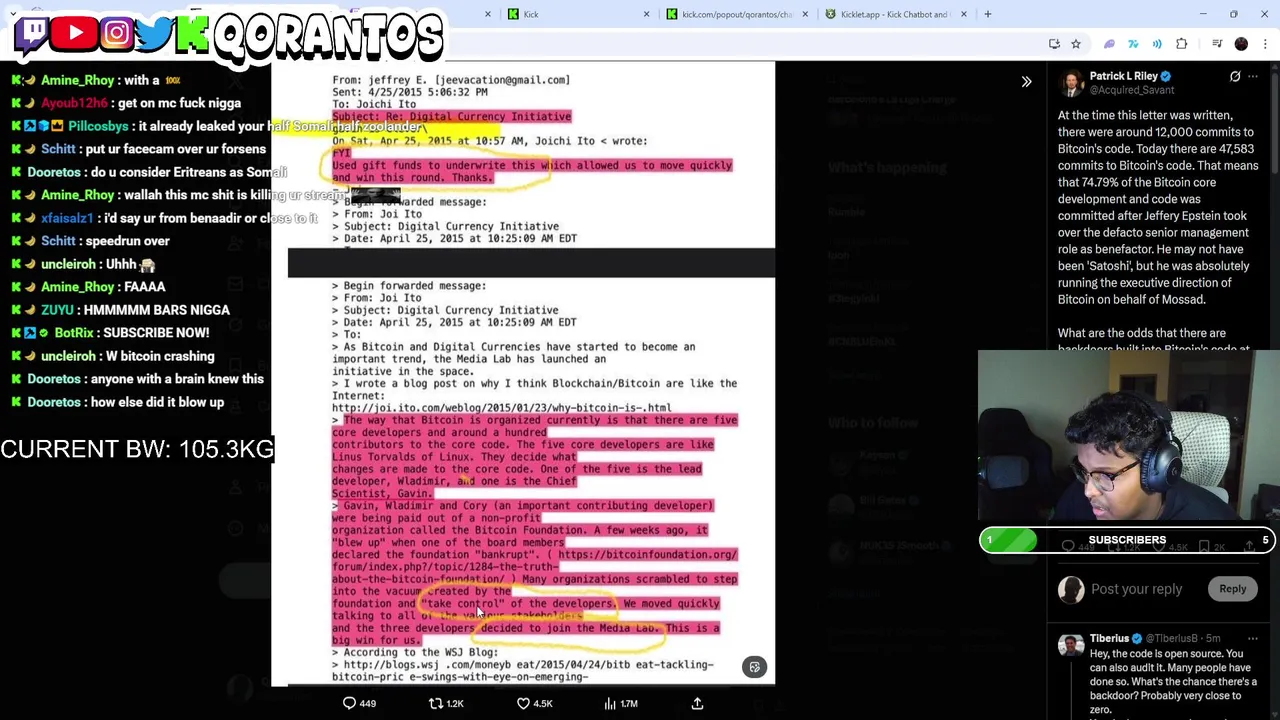Click the install app icon in address bar
This screenshot has width=1280, height=720.
point(1054,44)
